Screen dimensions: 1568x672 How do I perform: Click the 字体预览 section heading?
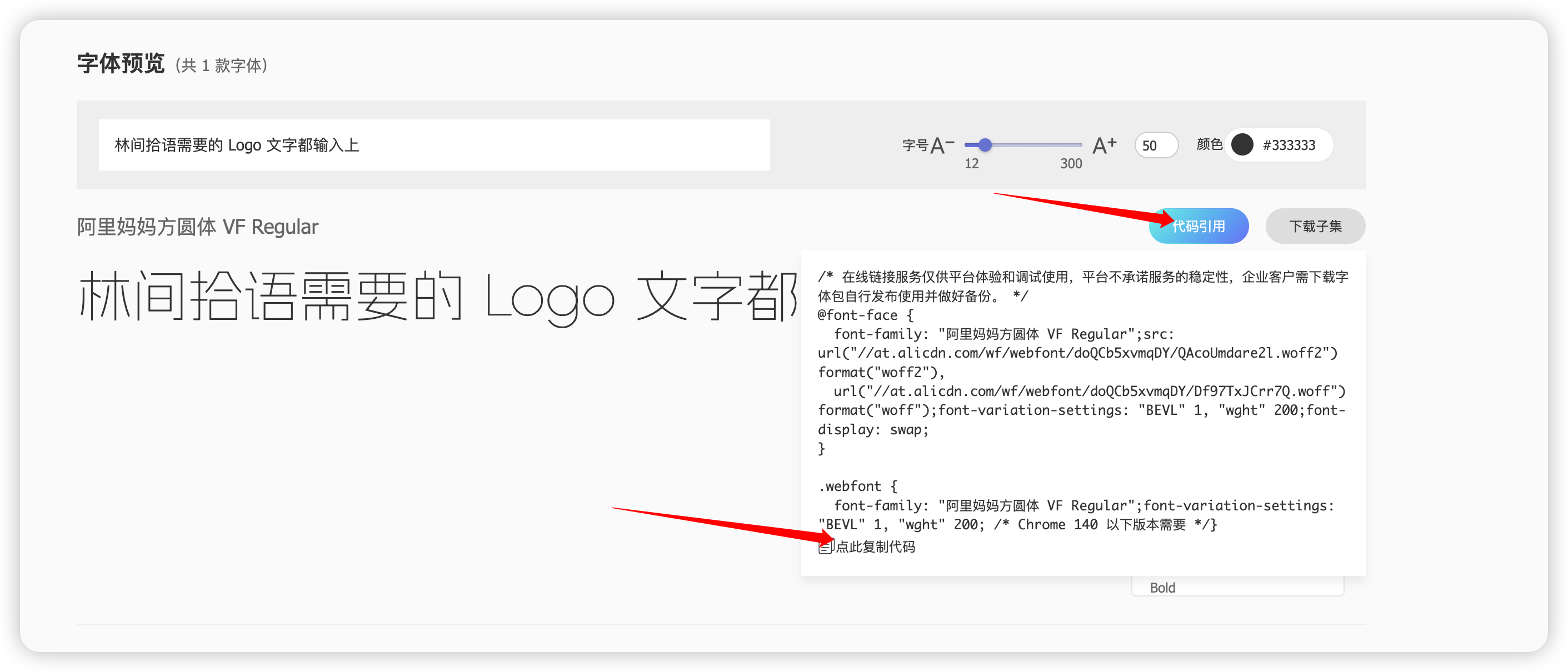coord(121,63)
